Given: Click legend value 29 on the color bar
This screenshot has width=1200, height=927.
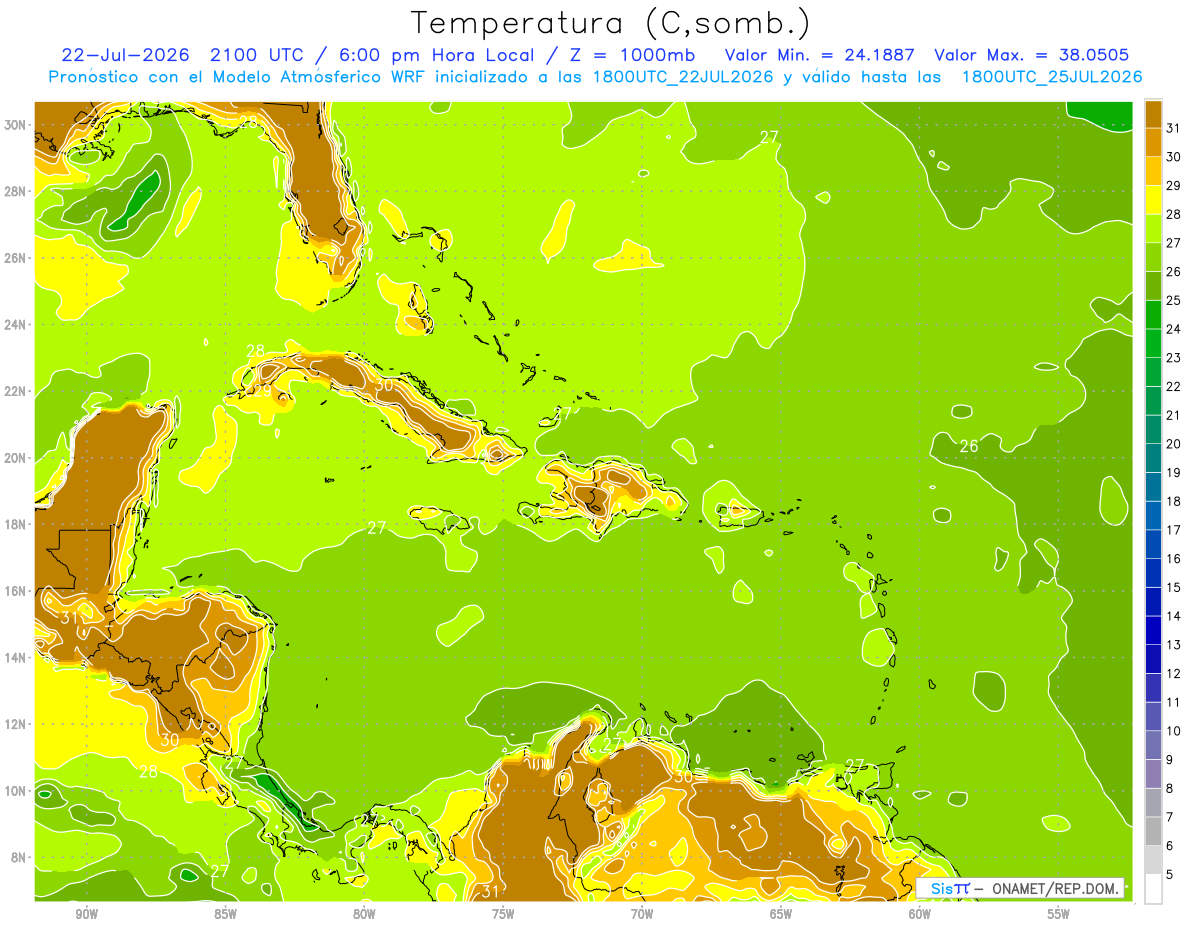Looking at the screenshot, I should [1173, 185].
